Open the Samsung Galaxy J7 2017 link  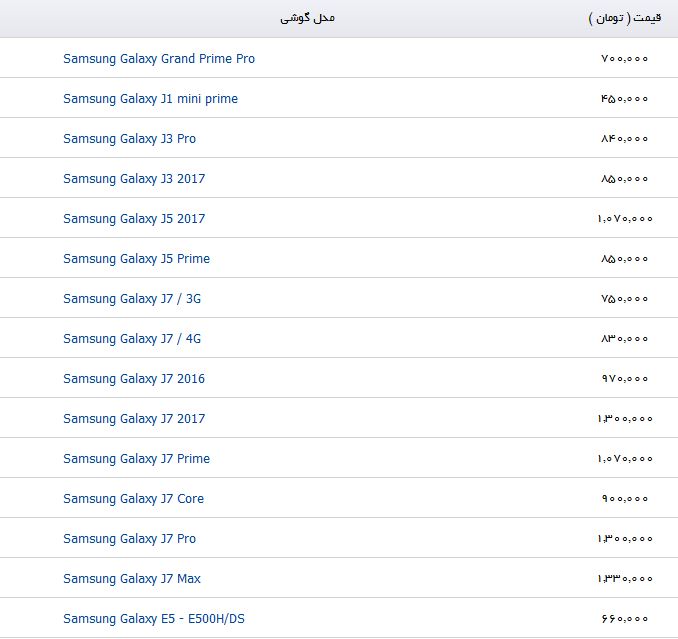(x=134, y=419)
